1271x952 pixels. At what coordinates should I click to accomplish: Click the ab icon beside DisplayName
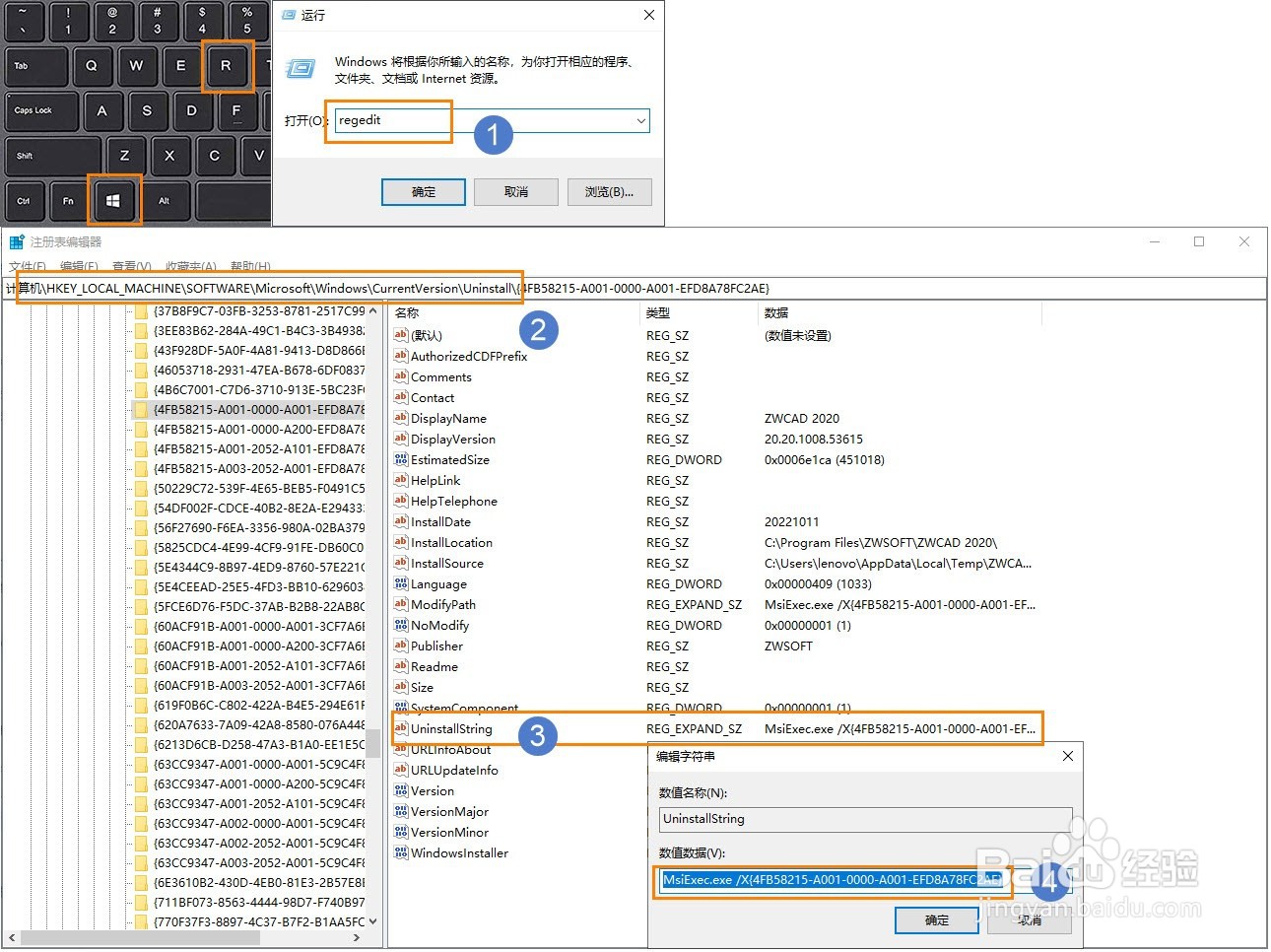[400, 418]
